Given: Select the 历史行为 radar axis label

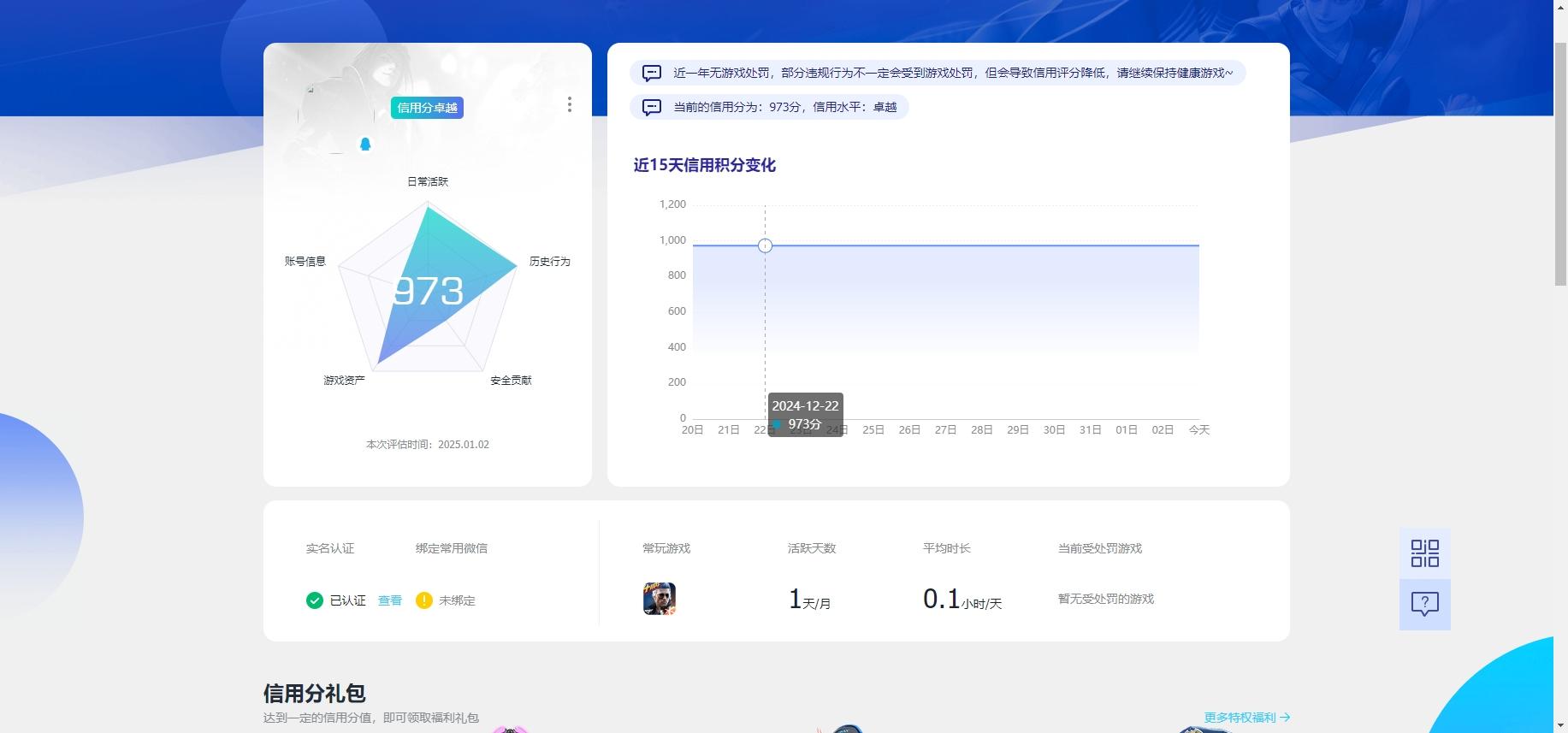Looking at the screenshot, I should [549, 261].
